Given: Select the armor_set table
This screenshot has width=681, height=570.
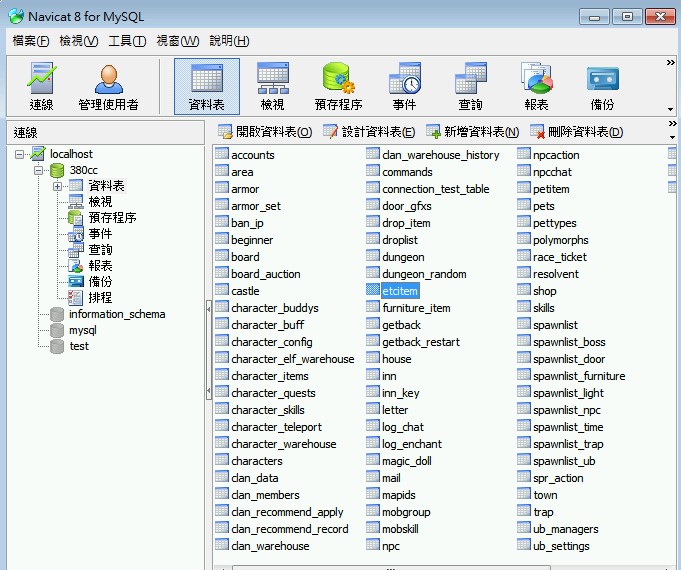Looking at the screenshot, I should point(256,206).
